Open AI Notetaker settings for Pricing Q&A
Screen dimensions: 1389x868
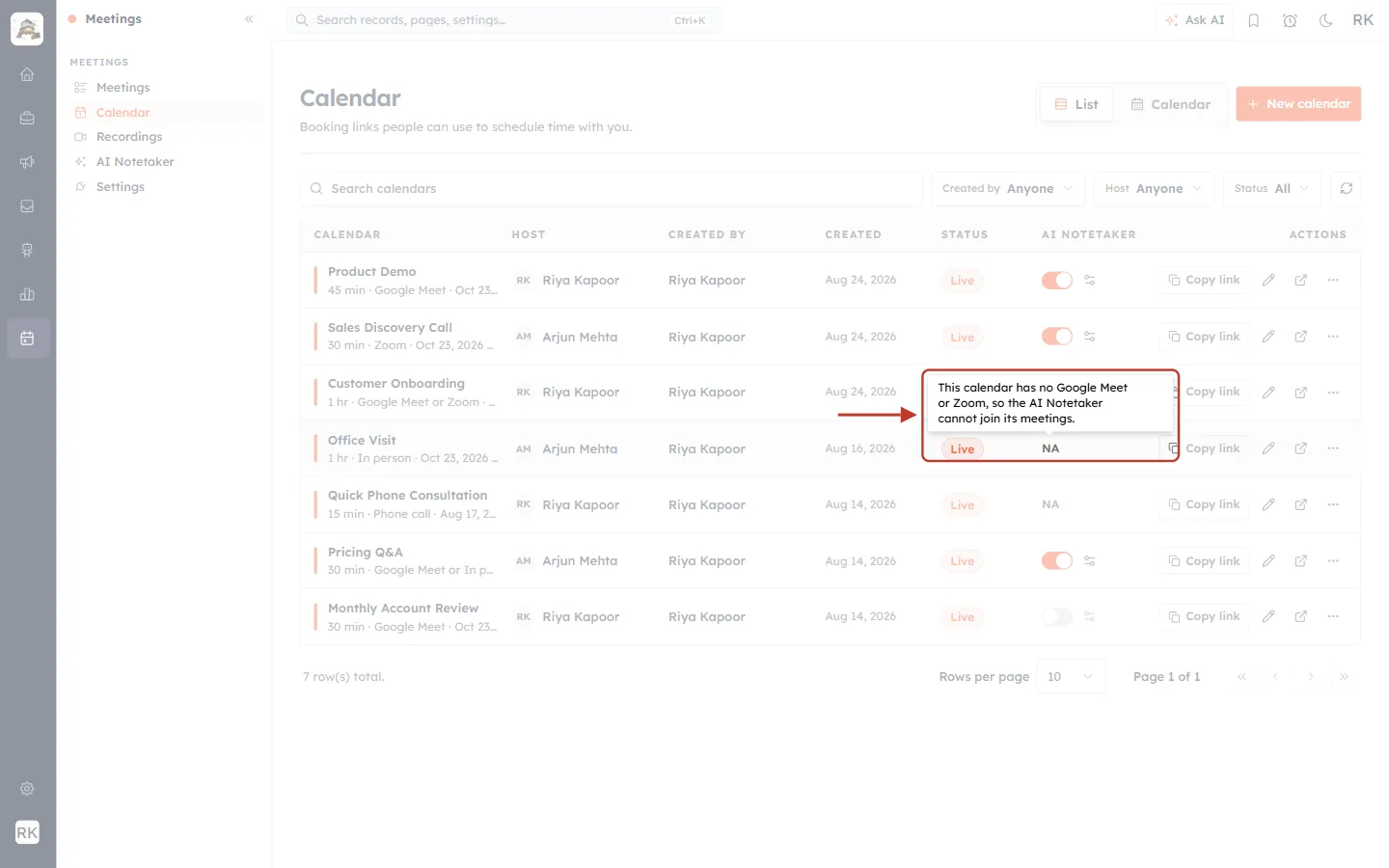1089,560
